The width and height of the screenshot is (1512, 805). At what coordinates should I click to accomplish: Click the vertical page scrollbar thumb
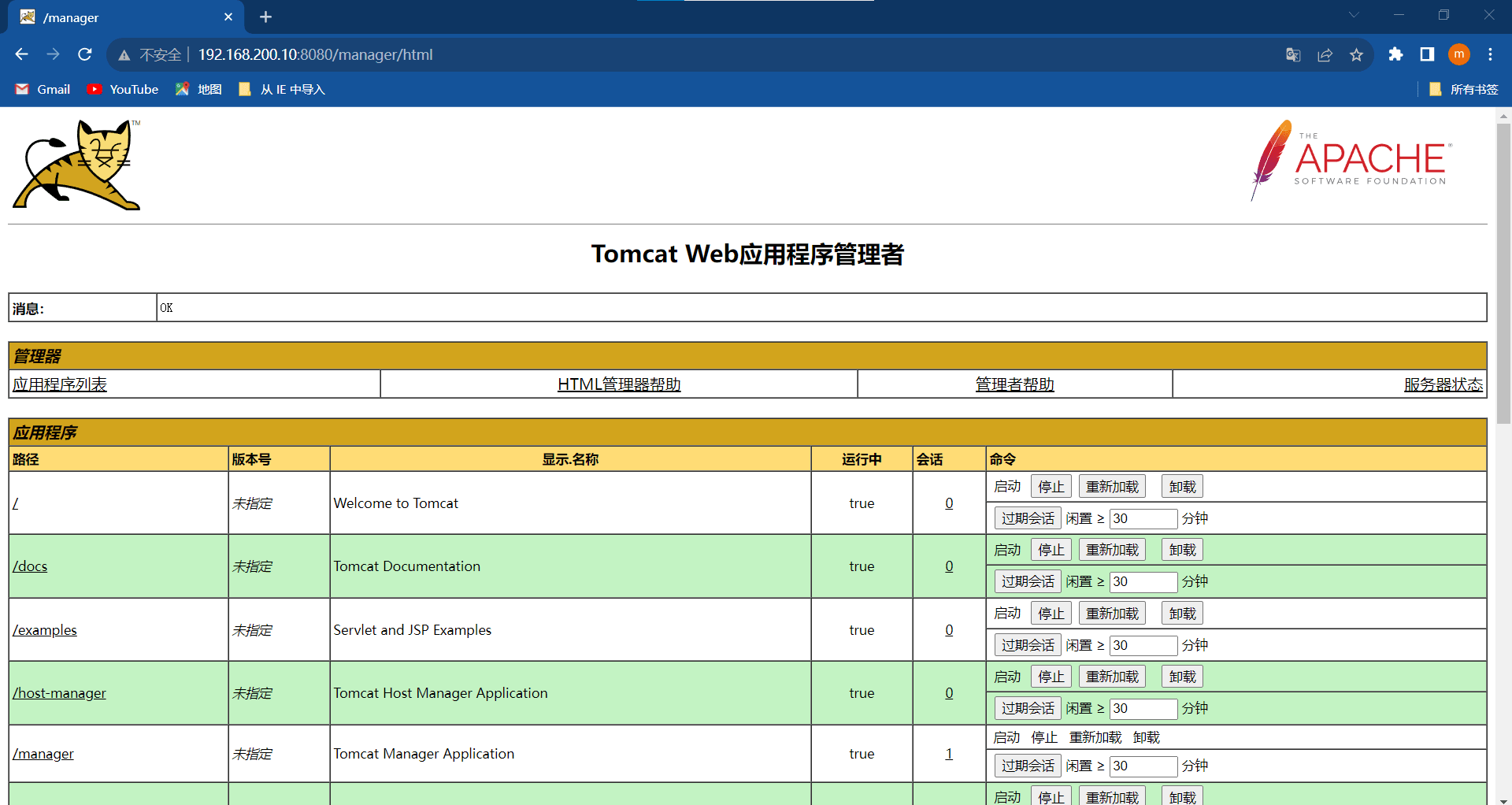point(1503,273)
